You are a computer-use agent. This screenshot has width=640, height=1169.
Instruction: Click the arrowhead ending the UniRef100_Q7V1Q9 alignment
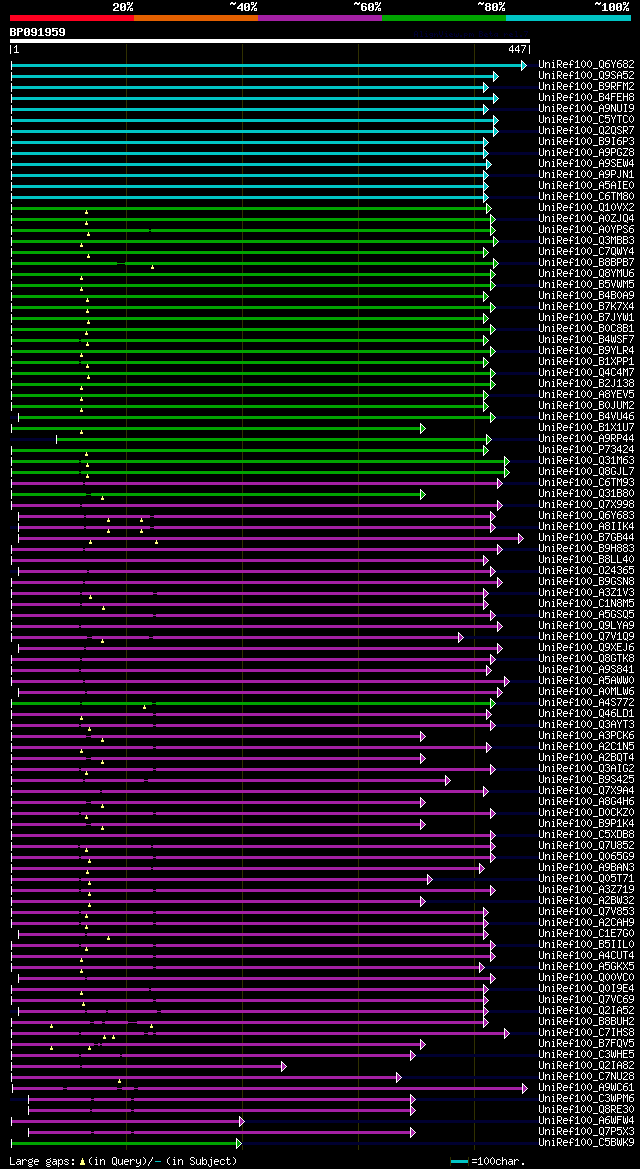point(460,637)
